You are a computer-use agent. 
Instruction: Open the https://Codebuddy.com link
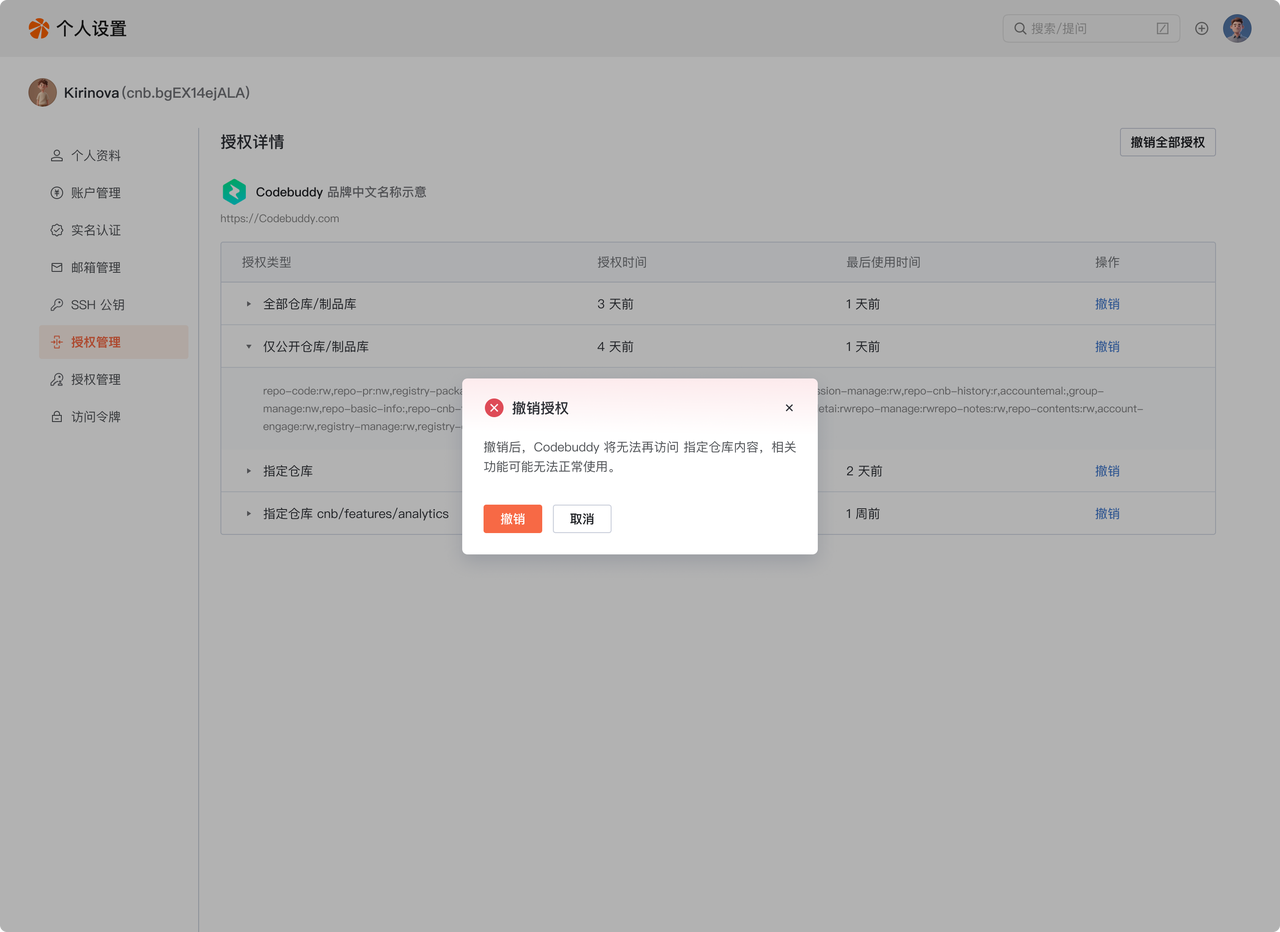click(280, 218)
